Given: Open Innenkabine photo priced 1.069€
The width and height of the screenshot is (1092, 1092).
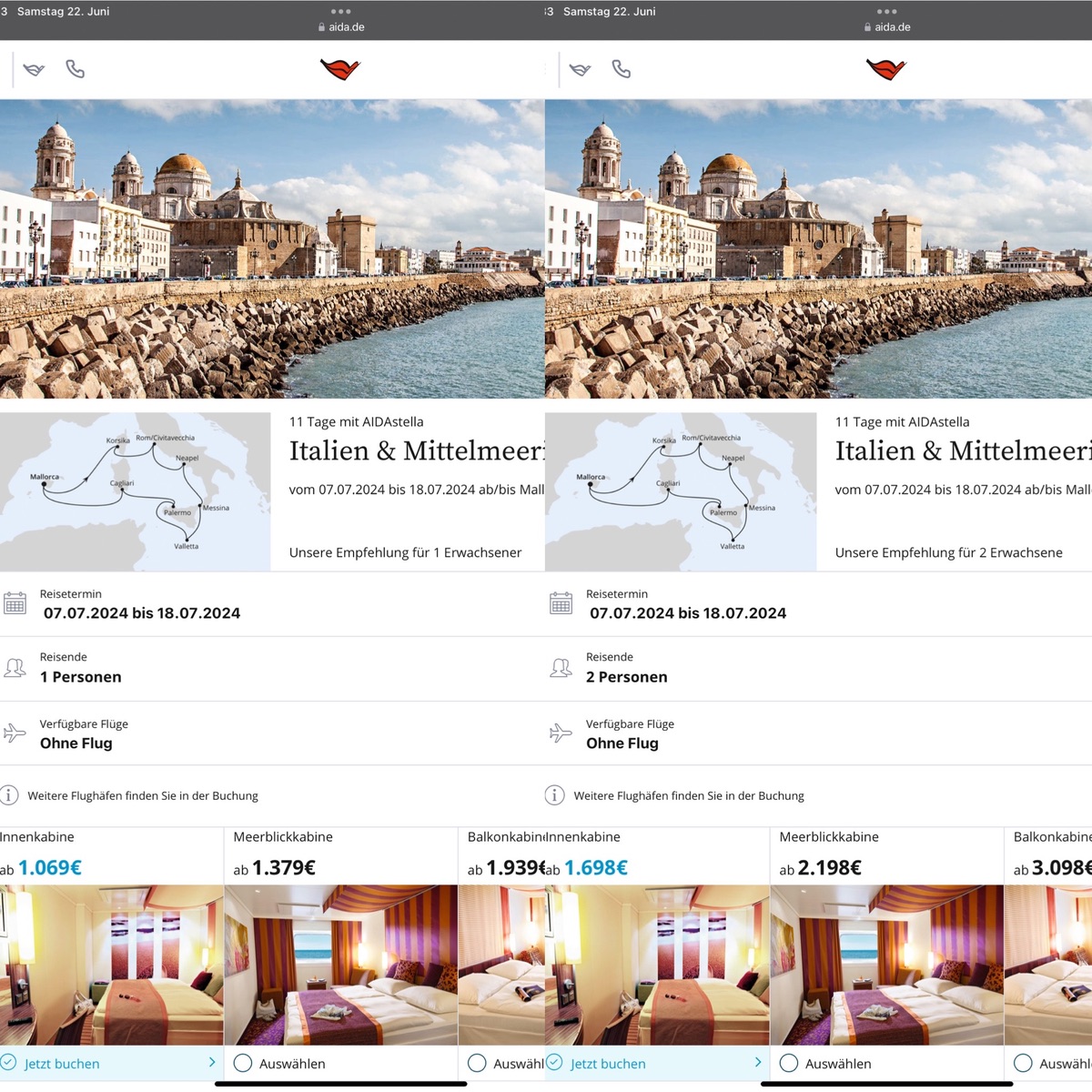Looking at the screenshot, I should [111, 965].
